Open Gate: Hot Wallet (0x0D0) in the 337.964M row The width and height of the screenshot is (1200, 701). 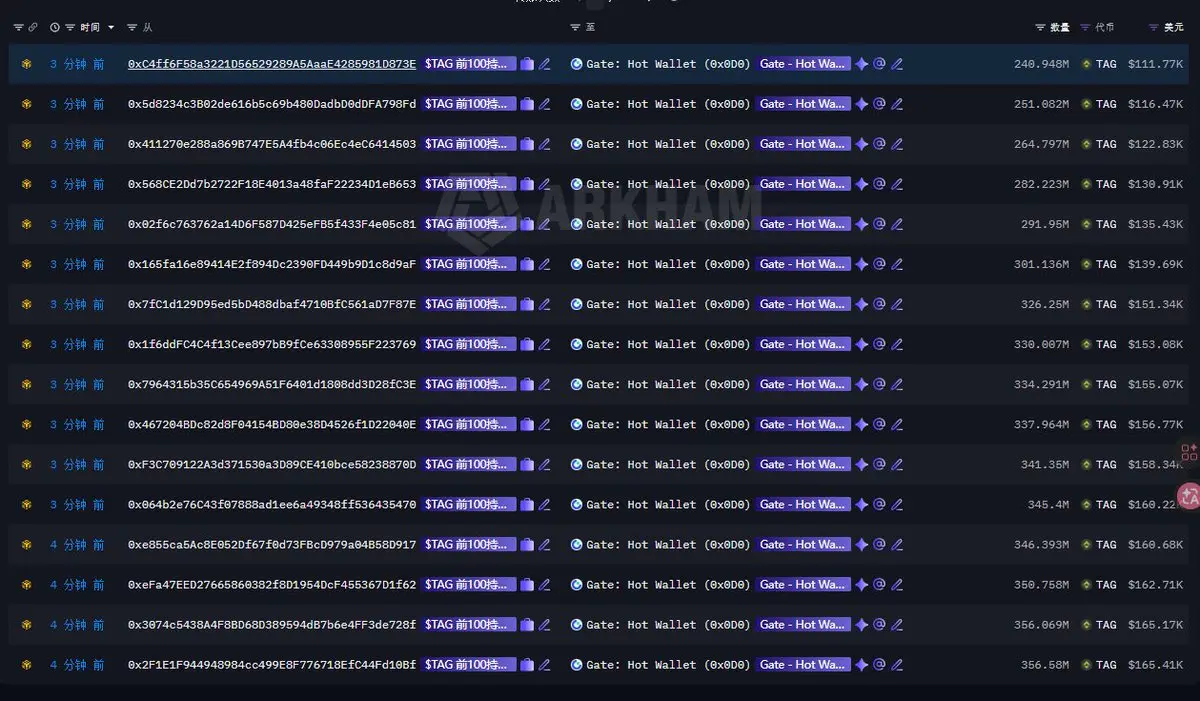(x=668, y=424)
